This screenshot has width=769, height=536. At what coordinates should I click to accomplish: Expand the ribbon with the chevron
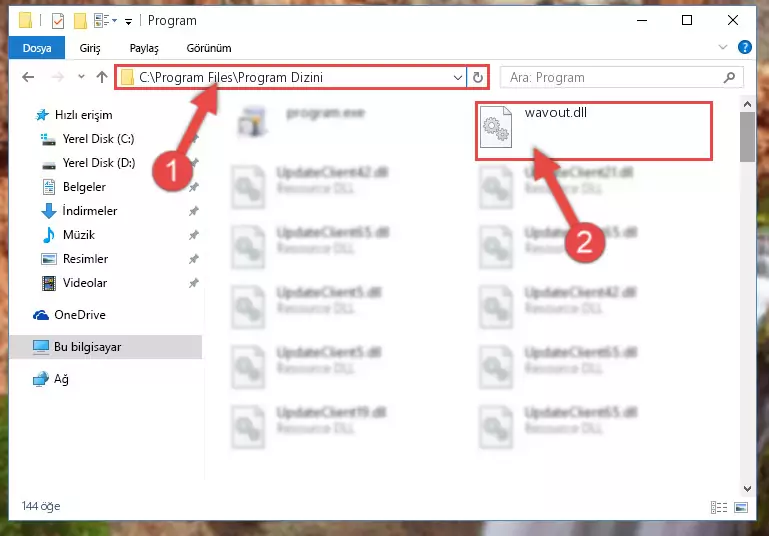click(722, 47)
